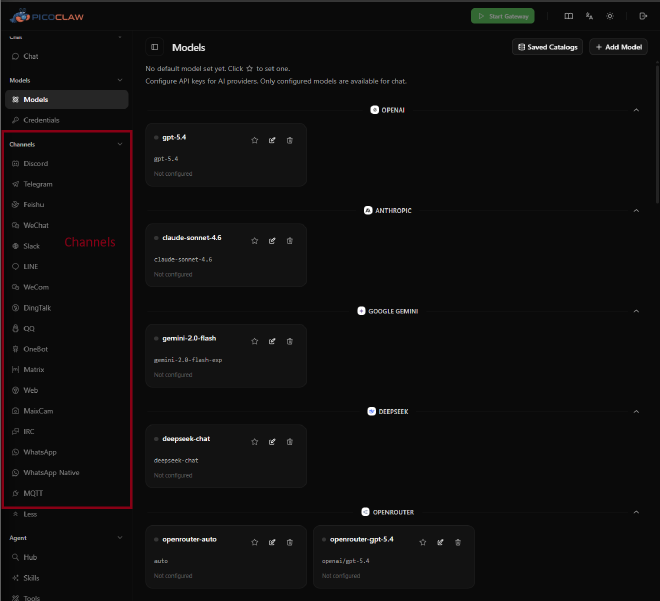
Task: Delete the openrouter-auto model
Action: click(290, 542)
